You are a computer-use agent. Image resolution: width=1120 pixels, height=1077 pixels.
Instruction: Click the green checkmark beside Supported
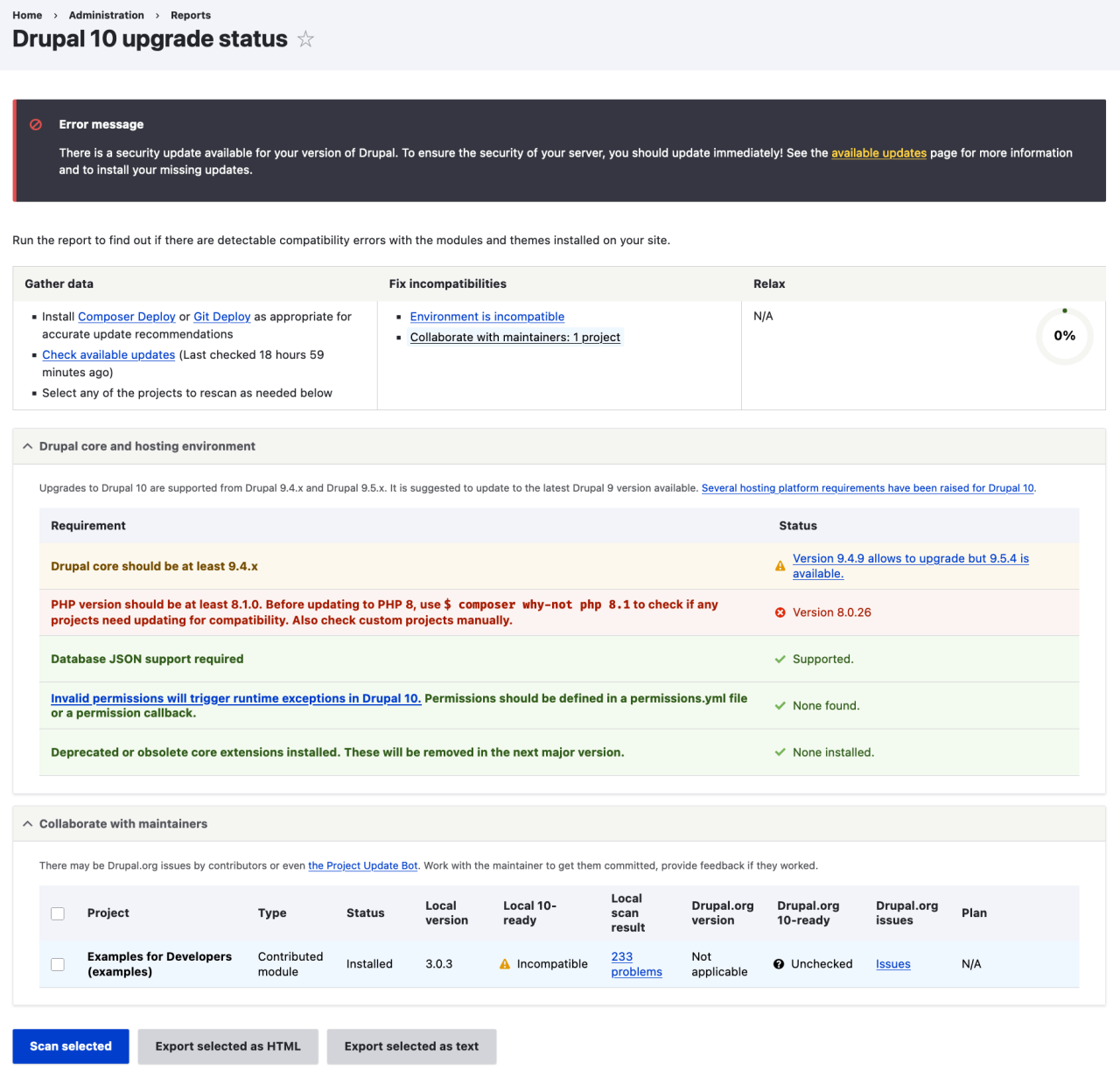pyautogui.click(x=780, y=659)
